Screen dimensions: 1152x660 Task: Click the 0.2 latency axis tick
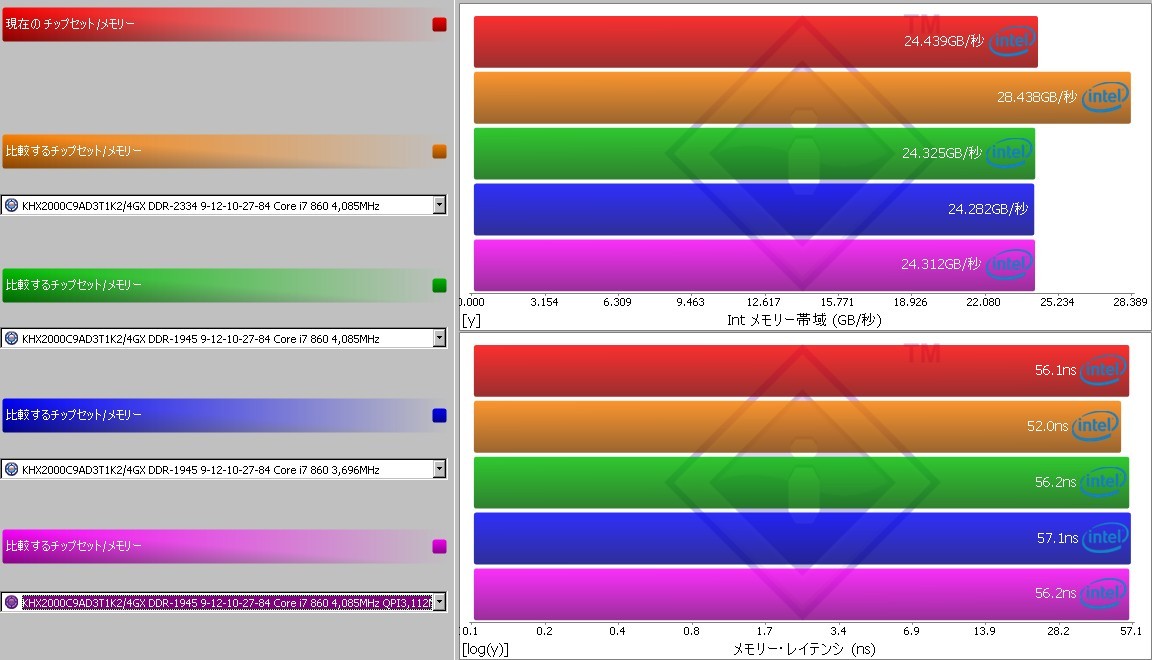(544, 631)
